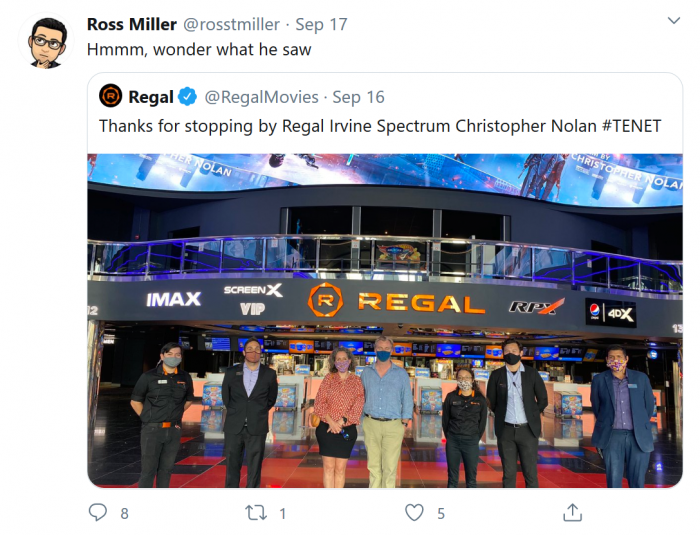Open the Sep 16 quoted tweet timestamp

[360, 97]
